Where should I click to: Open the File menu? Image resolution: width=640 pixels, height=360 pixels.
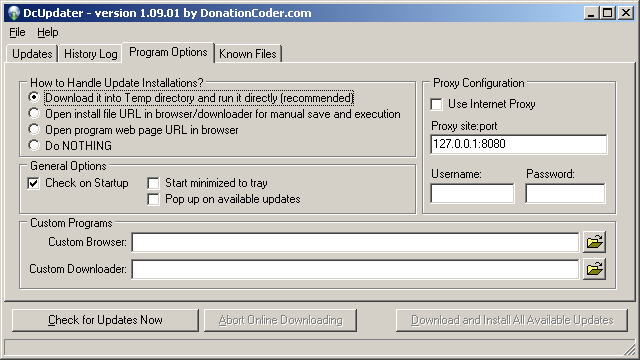(17, 32)
